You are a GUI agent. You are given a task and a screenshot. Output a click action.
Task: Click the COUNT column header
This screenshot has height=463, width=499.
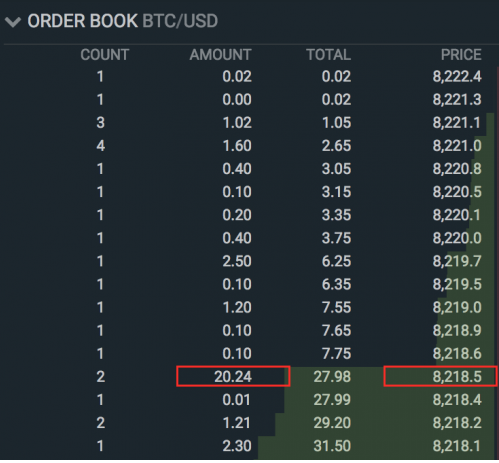(x=105, y=55)
